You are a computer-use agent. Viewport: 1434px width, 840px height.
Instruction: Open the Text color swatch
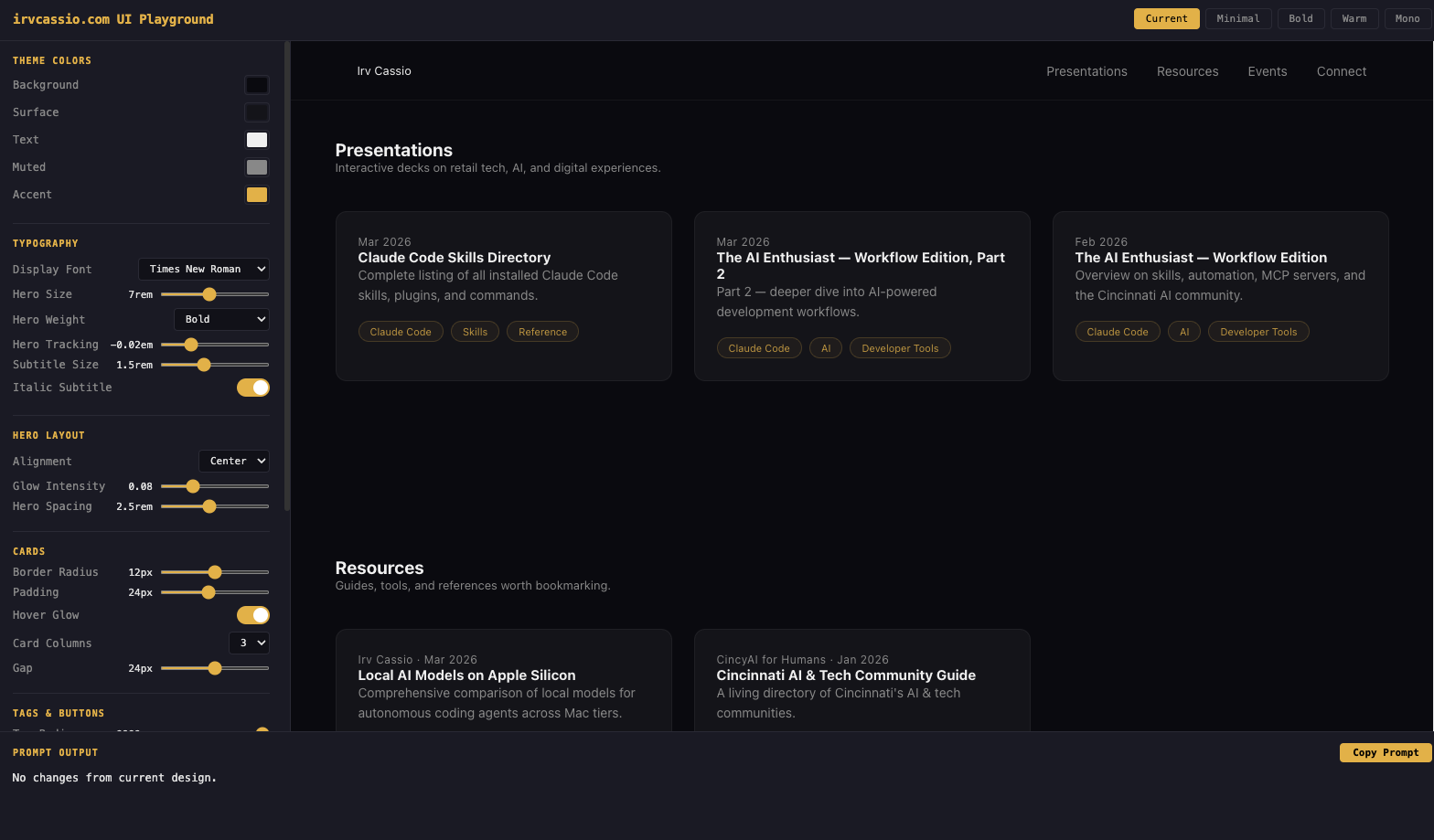point(257,140)
